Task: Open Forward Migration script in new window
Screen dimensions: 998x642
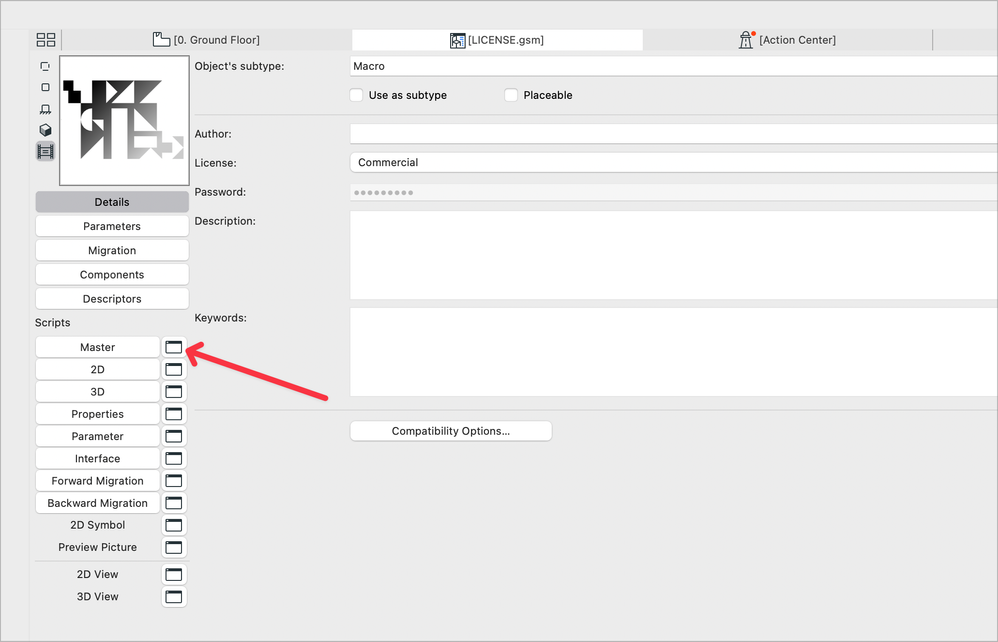Action: pos(174,481)
